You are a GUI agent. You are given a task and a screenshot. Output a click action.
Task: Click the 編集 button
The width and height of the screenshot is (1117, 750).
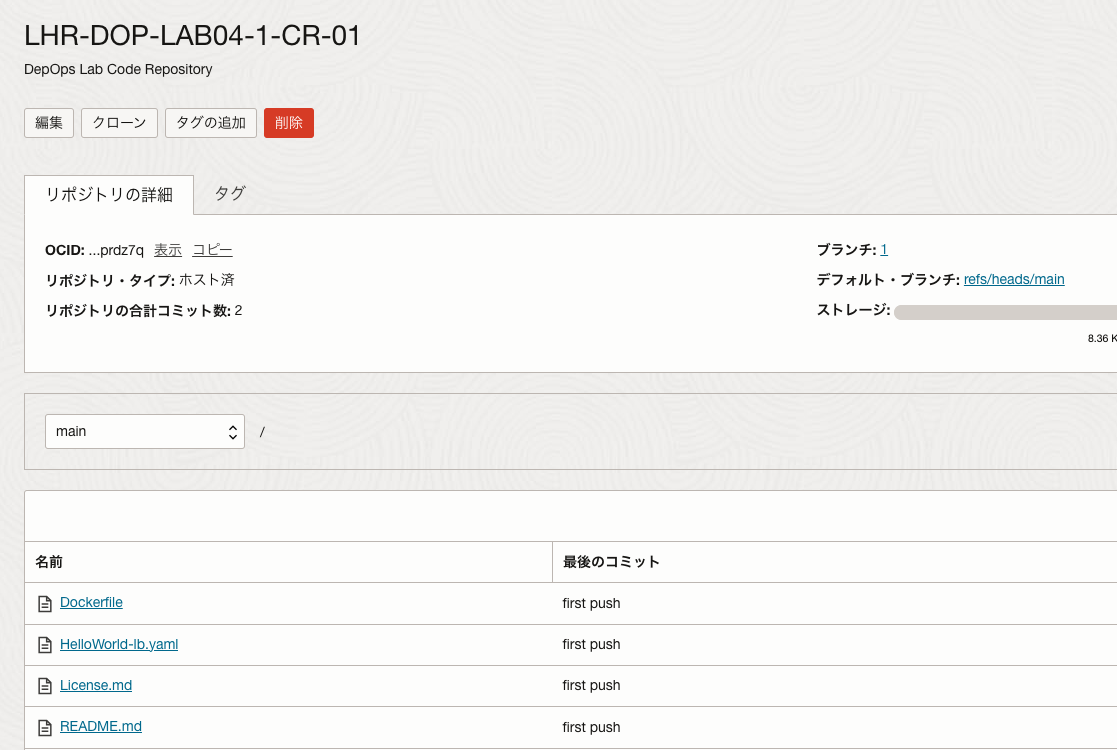48,122
